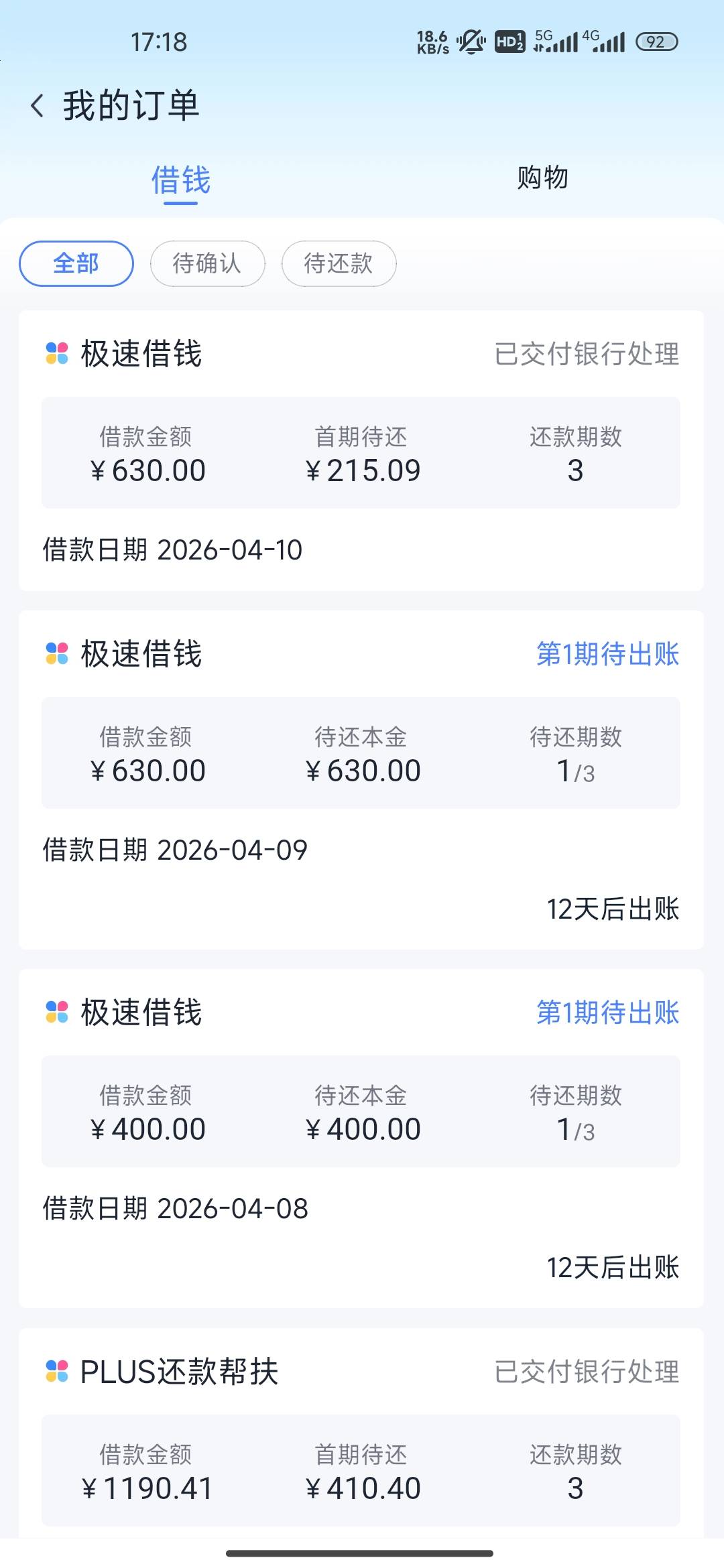
Task: Select the 待还款 filter chip
Action: coord(339,263)
